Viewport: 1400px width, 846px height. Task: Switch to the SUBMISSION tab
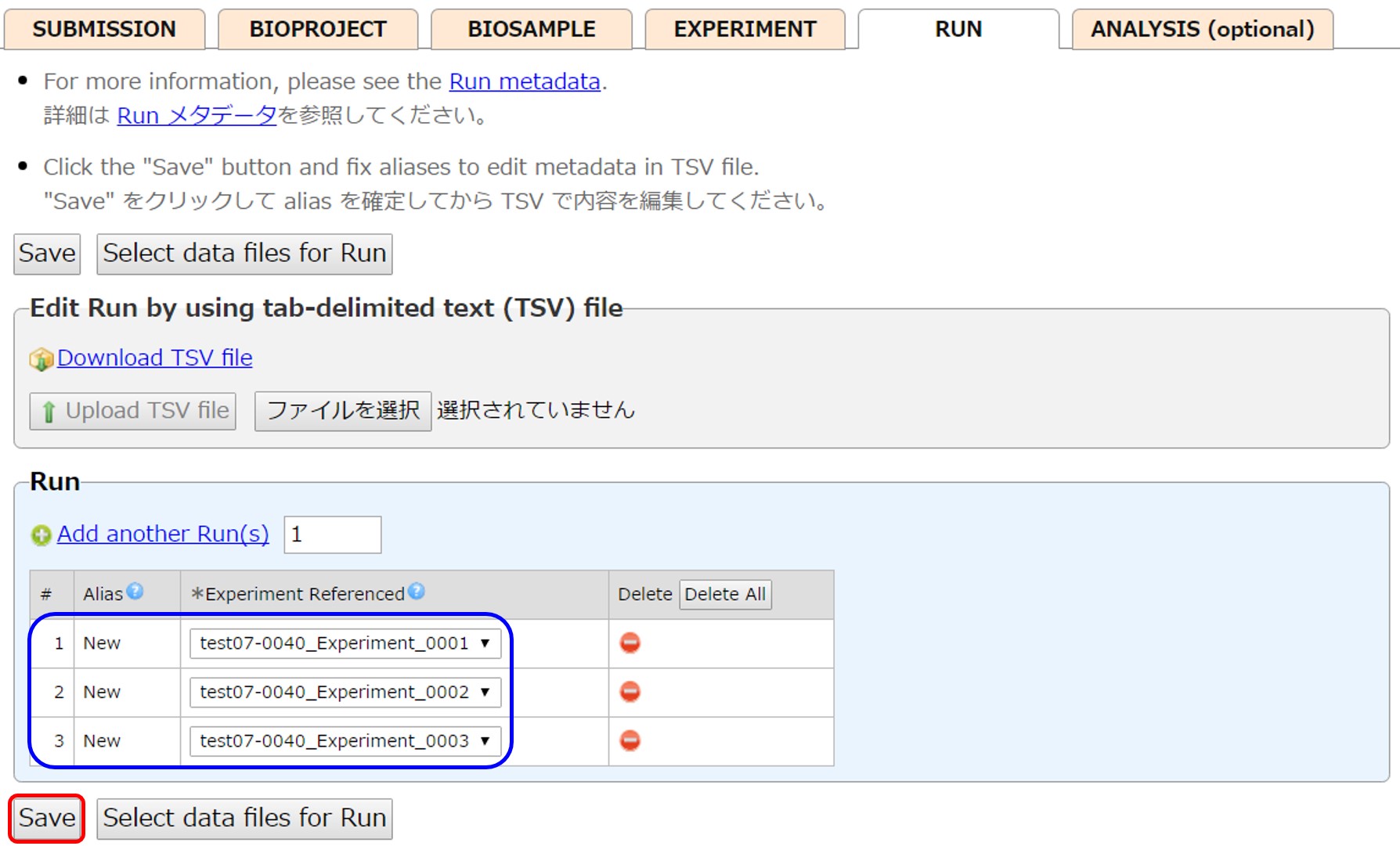tap(104, 29)
